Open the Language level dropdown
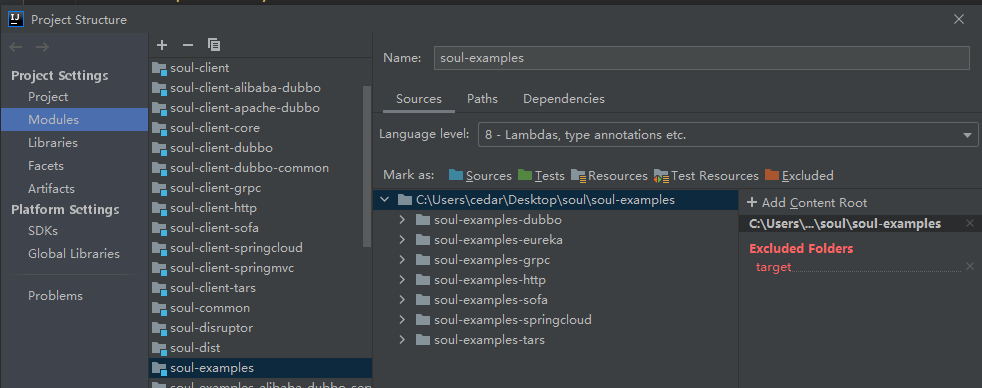Viewport: 982px width, 388px height. tap(728, 135)
